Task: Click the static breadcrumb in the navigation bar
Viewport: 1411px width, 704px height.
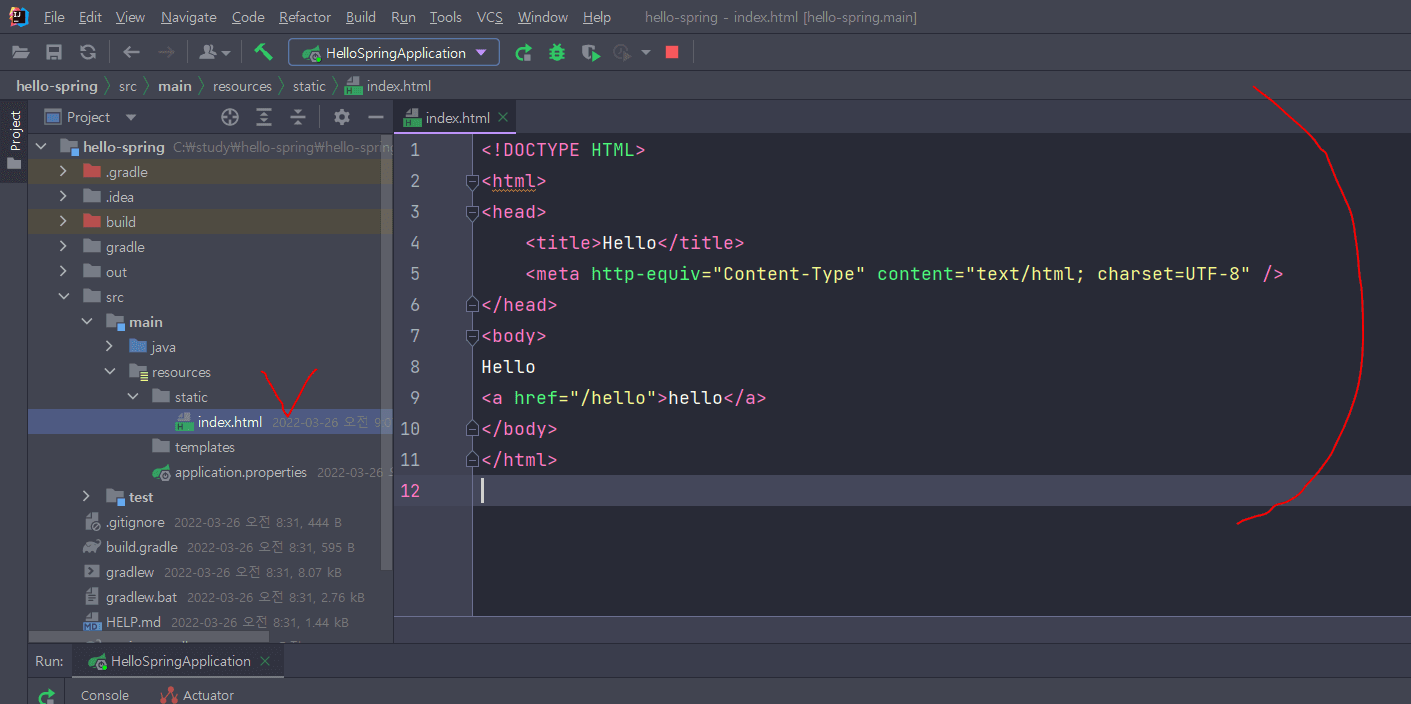Action: (309, 86)
